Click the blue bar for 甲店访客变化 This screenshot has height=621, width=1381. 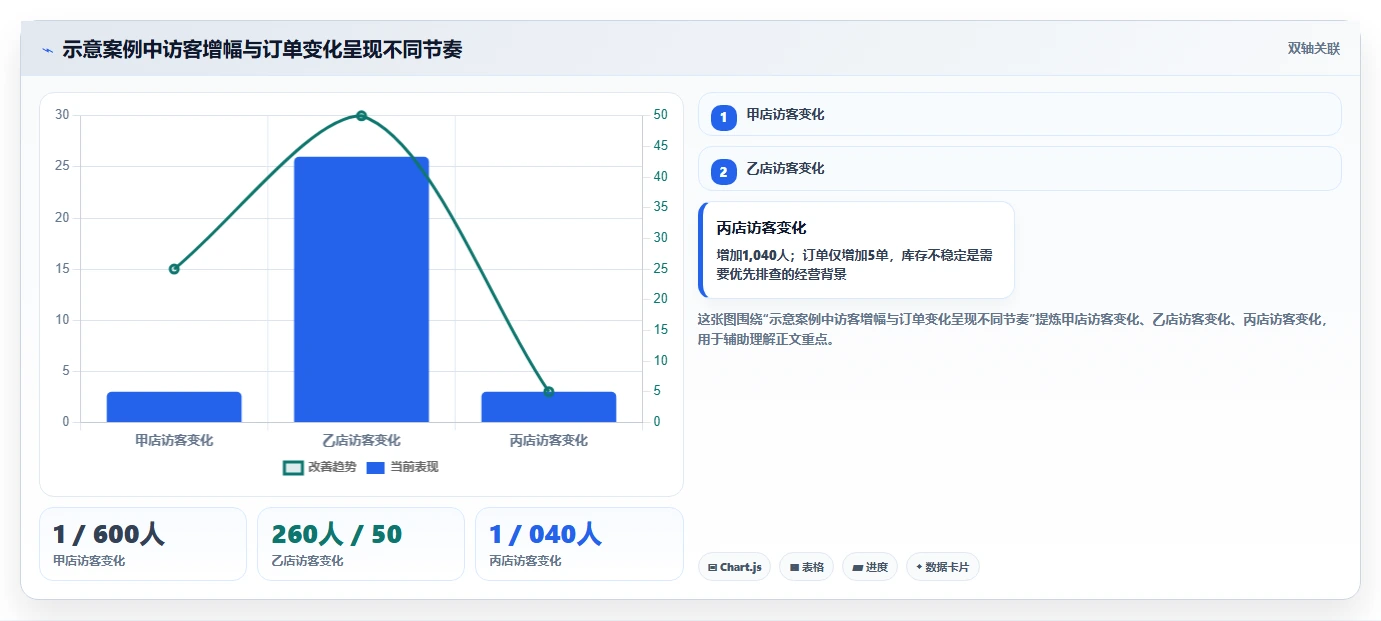pyautogui.click(x=174, y=407)
